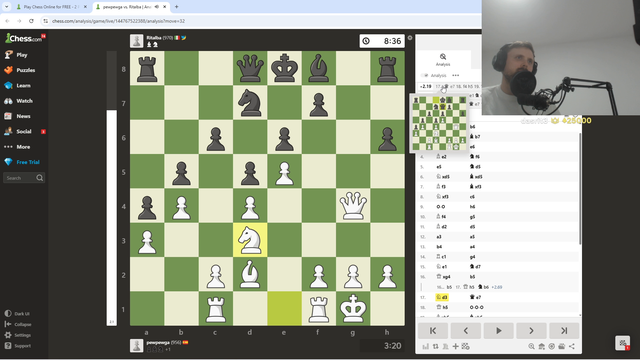The image size is (640, 360).
Task: Click the top clock showing 8:36
Action: click(382, 41)
